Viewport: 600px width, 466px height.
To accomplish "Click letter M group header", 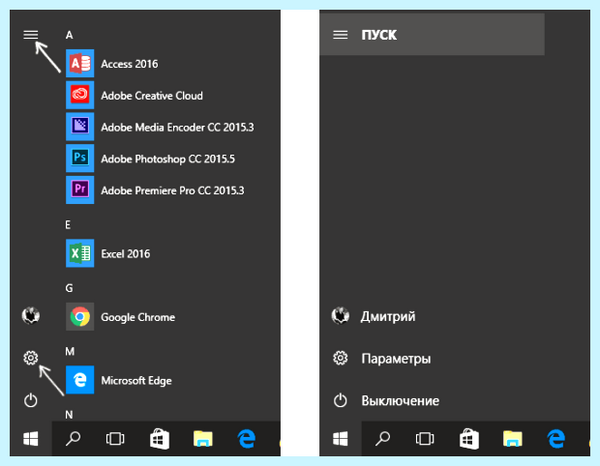I will tap(70, 351).
